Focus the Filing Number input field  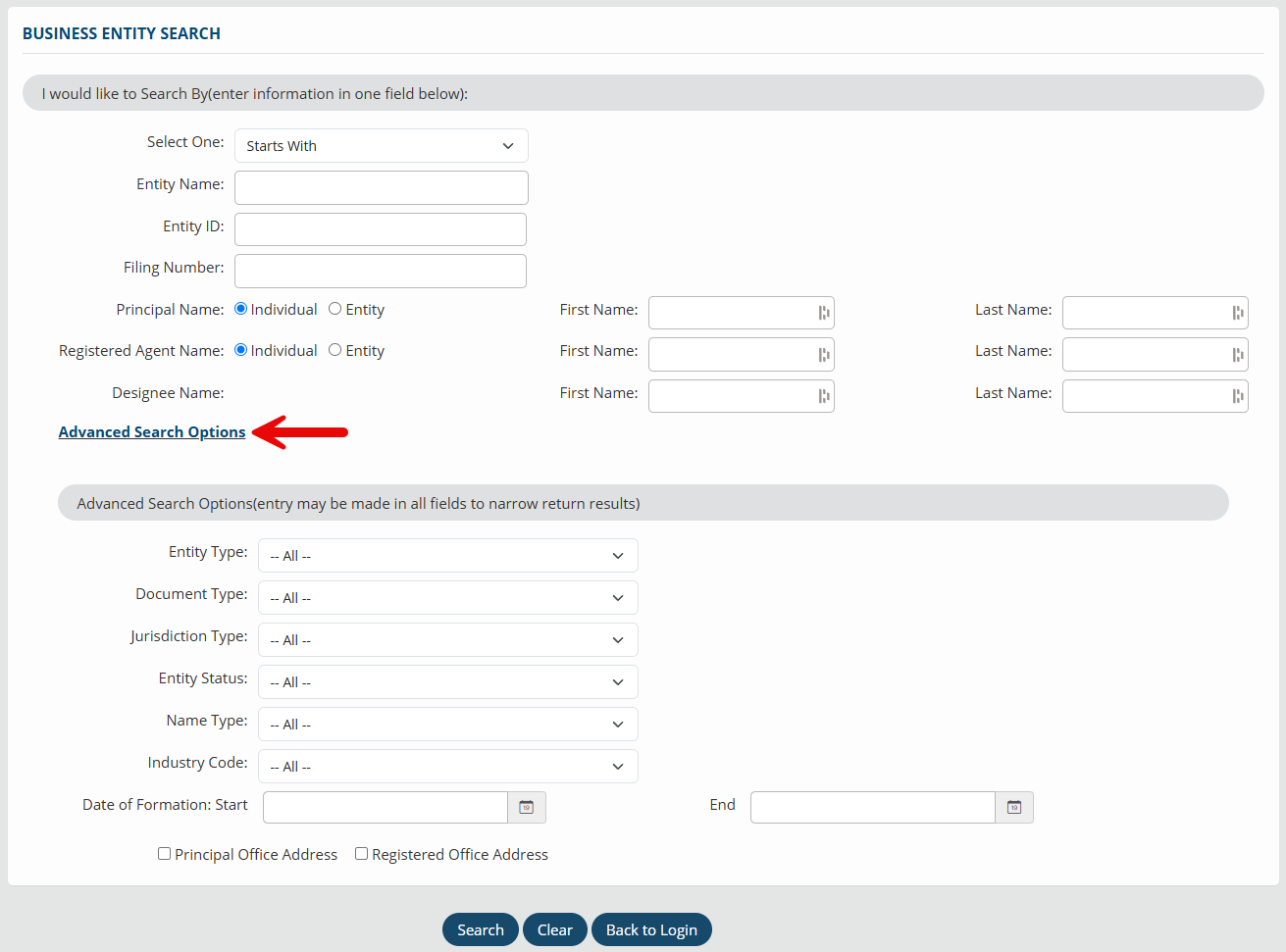coord(381,271)
